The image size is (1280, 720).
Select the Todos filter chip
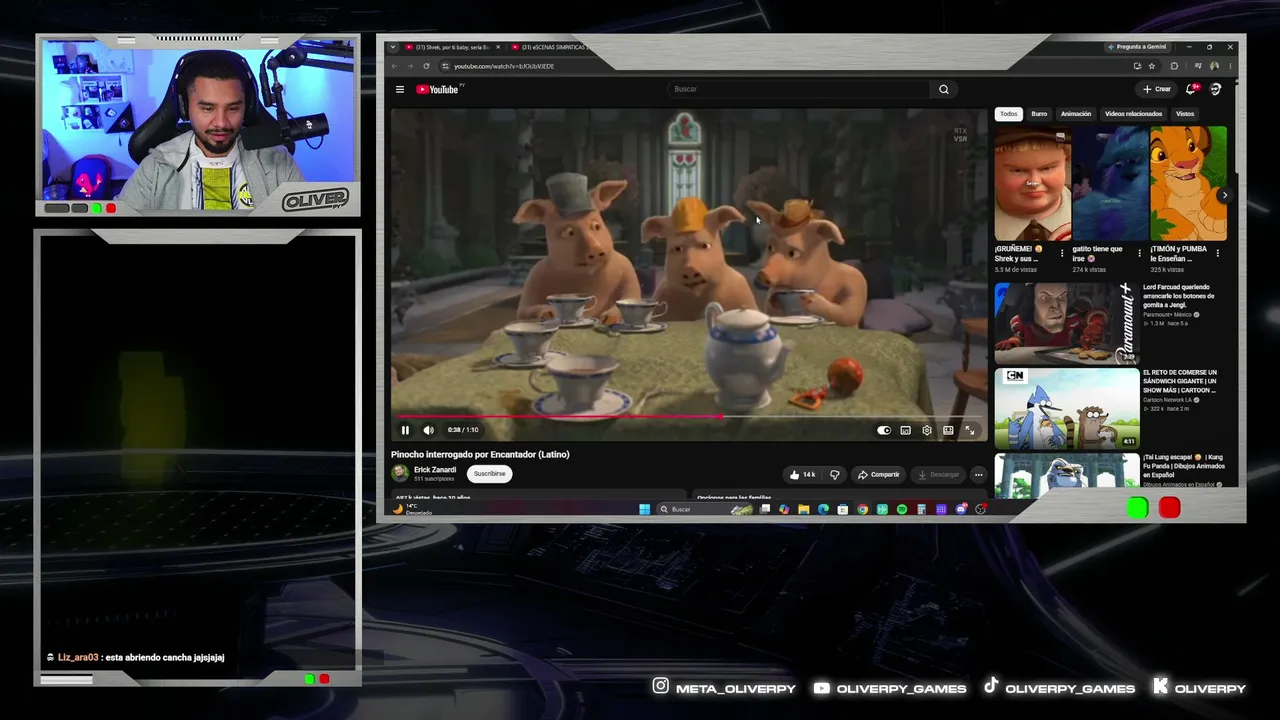point(1008,114)
